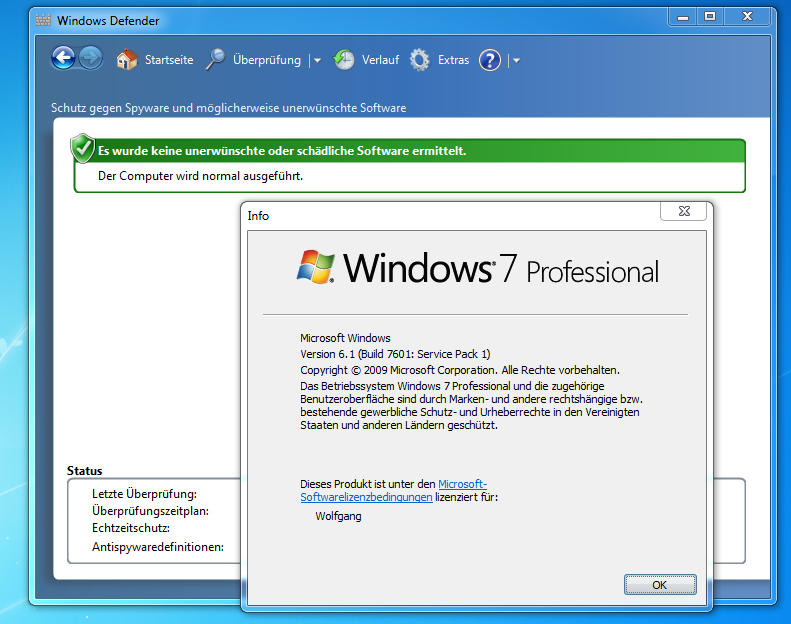
Task: Click the licensed user name 'Wolfgang'
Action: tap(338, 516)
